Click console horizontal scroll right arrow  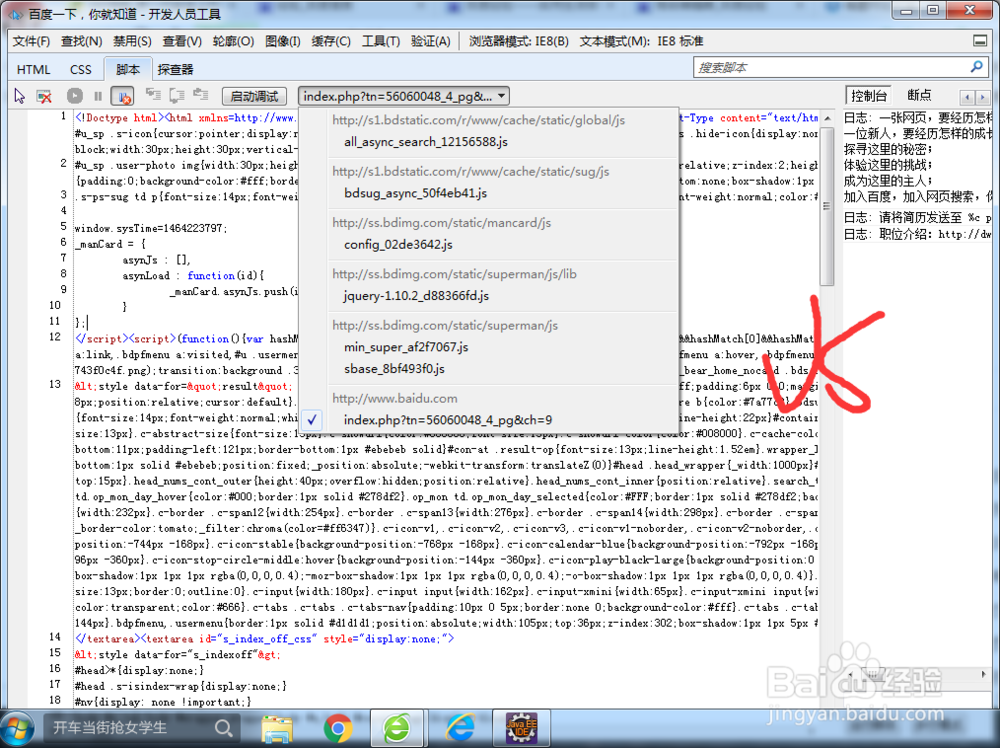point(983,674)
